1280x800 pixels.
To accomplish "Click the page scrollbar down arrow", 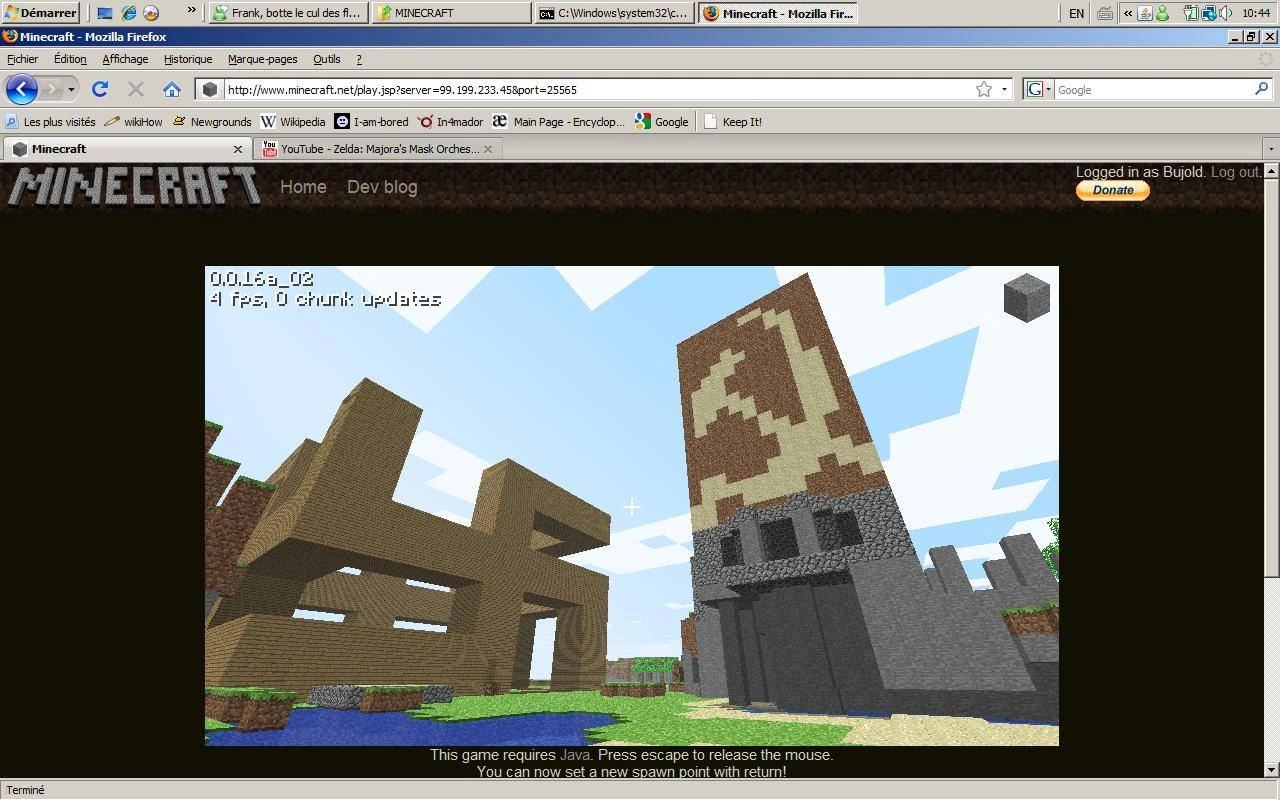I will tap(1271, 770).
